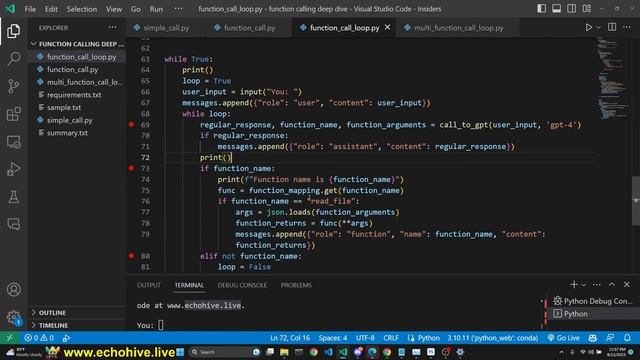The image size is (640, 360).
Task: Toggle breakpoint on line 80
Action: (131, 256)
